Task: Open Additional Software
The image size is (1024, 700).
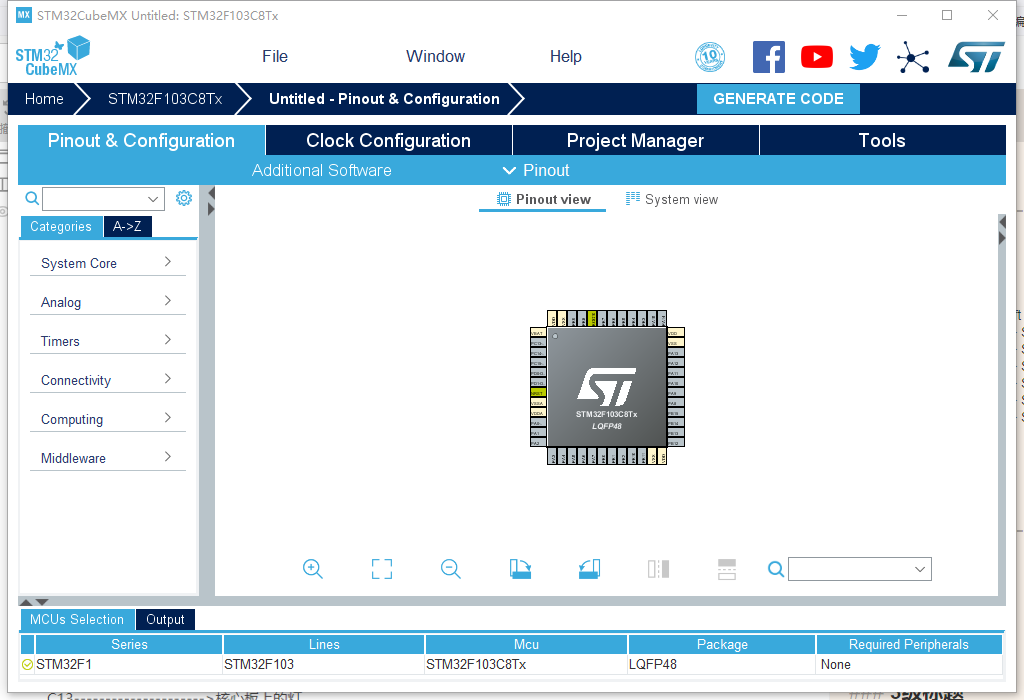Action: pos(321,170)
